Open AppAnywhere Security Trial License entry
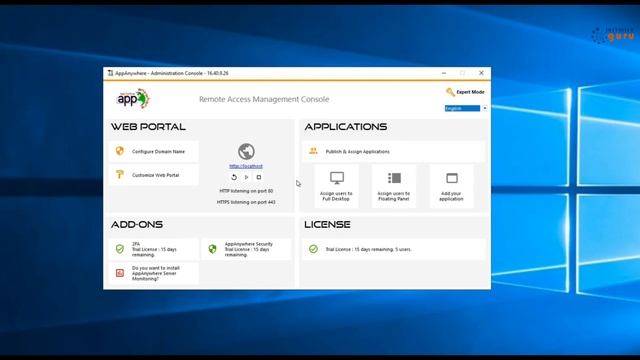Screen dimensions: 640x360 click(x=247, y=249)
